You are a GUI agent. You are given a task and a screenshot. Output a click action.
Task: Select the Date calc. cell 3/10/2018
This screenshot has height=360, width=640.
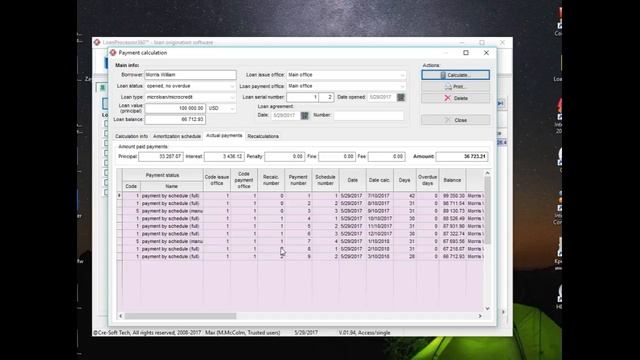[x=380, y=257]
